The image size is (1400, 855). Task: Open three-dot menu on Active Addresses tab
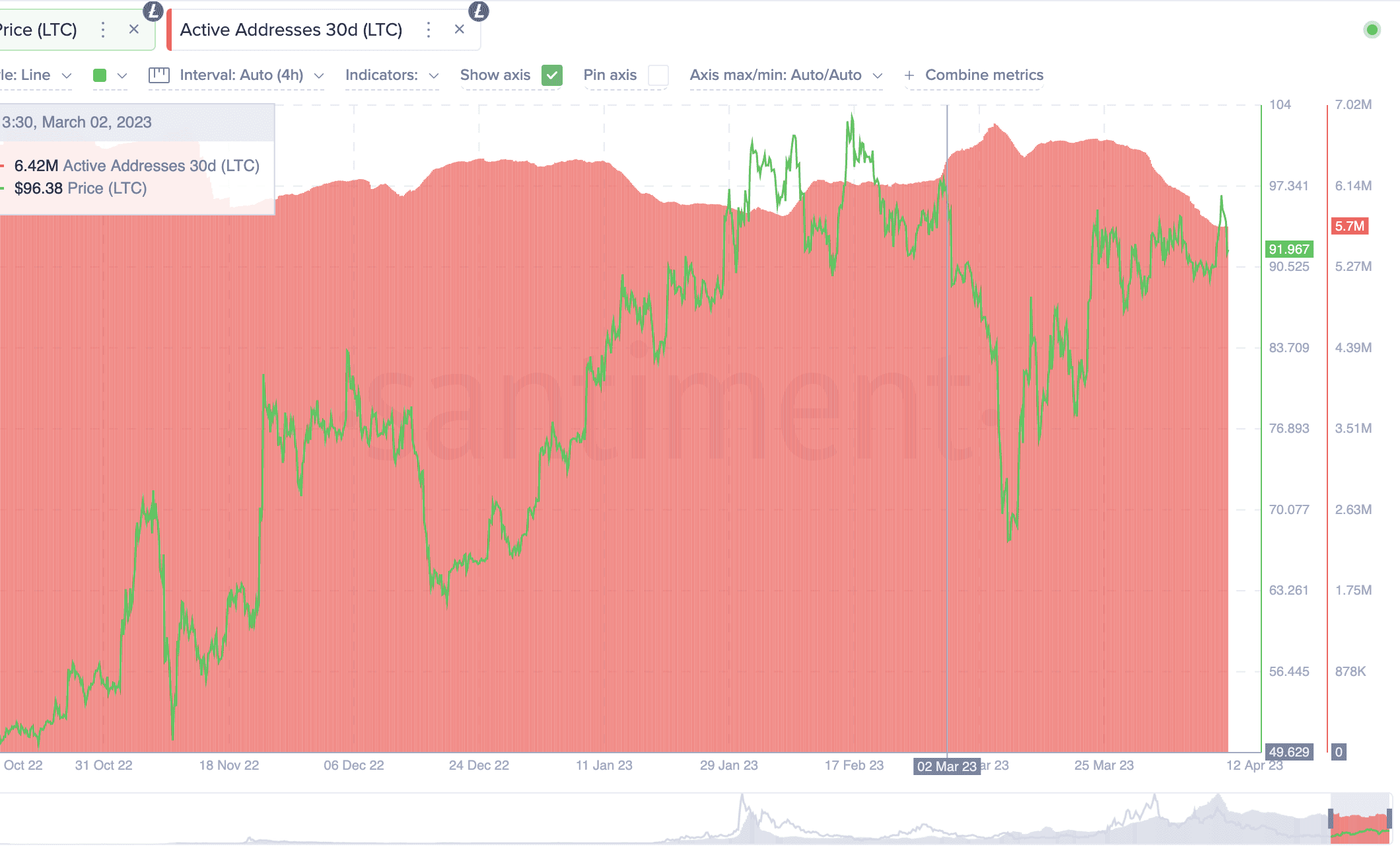pyautogui.click(x=429, y=30)
